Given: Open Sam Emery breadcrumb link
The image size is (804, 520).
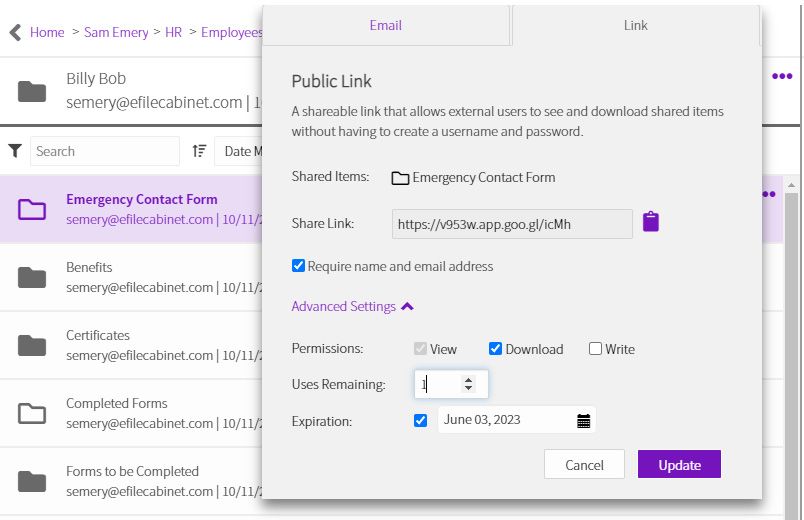Looking at the screenshot, I should (116, 32).
